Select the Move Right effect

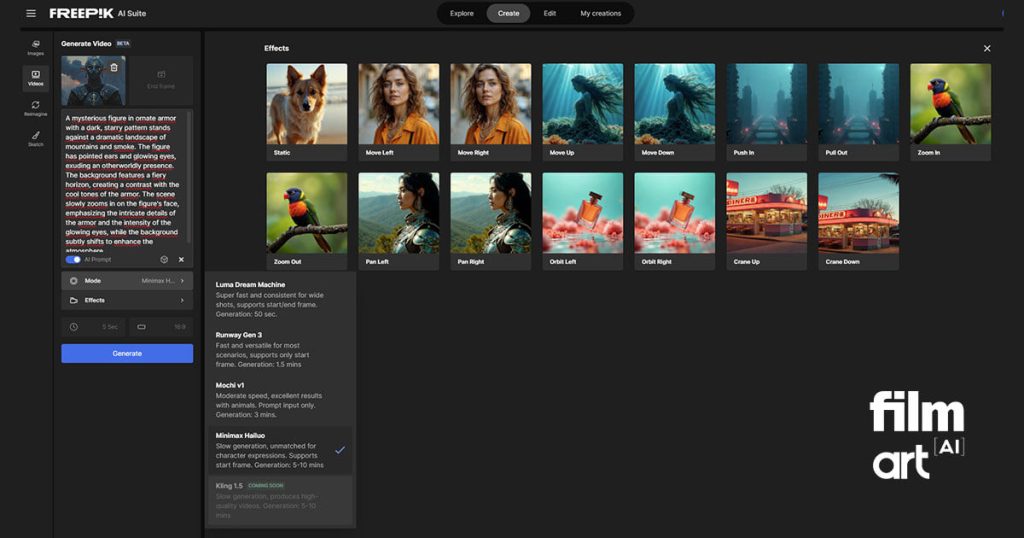490,112
